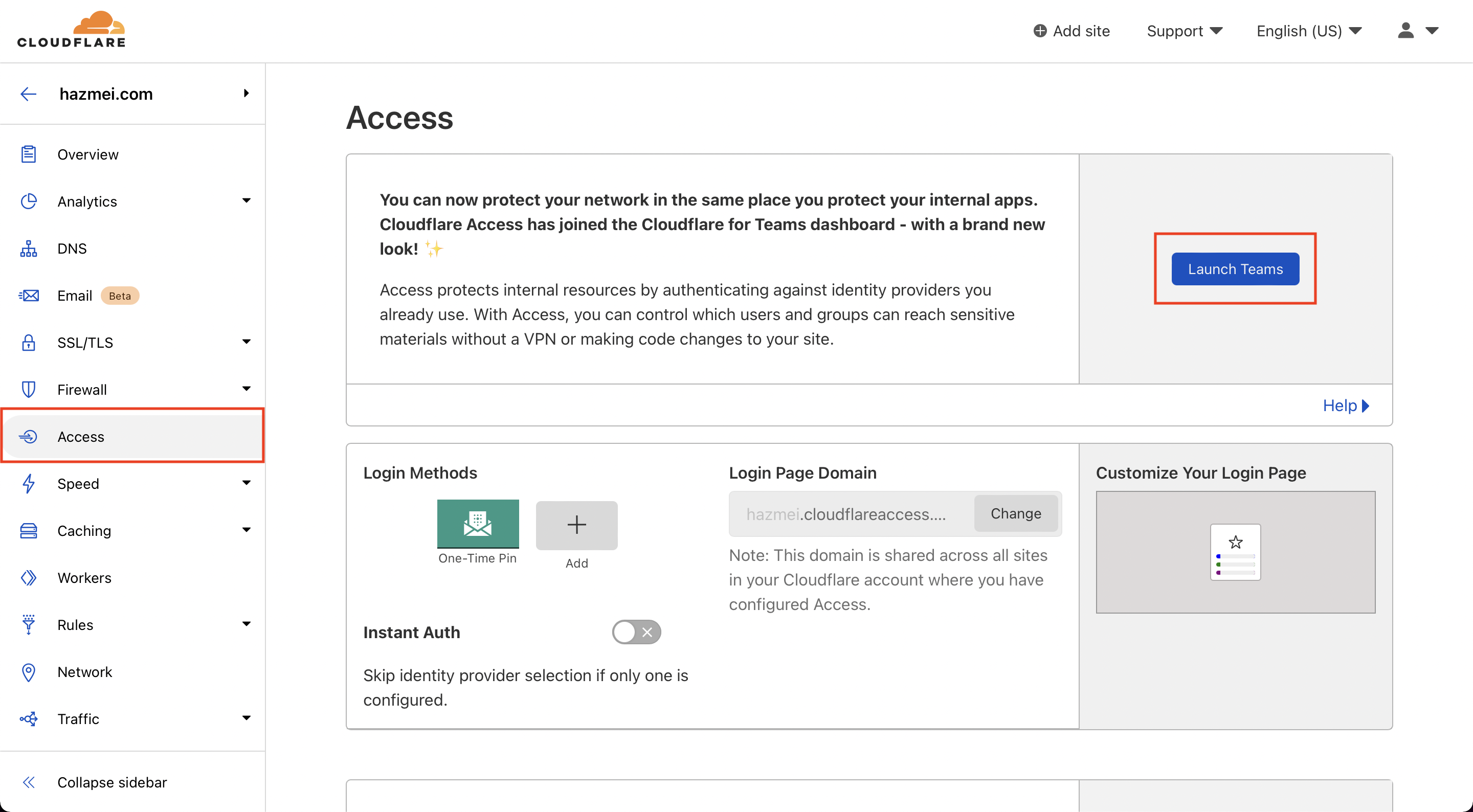Click the Cloudflare logo
The width and height of the screenshot is (1473, 812).
(x=72, y=30)
